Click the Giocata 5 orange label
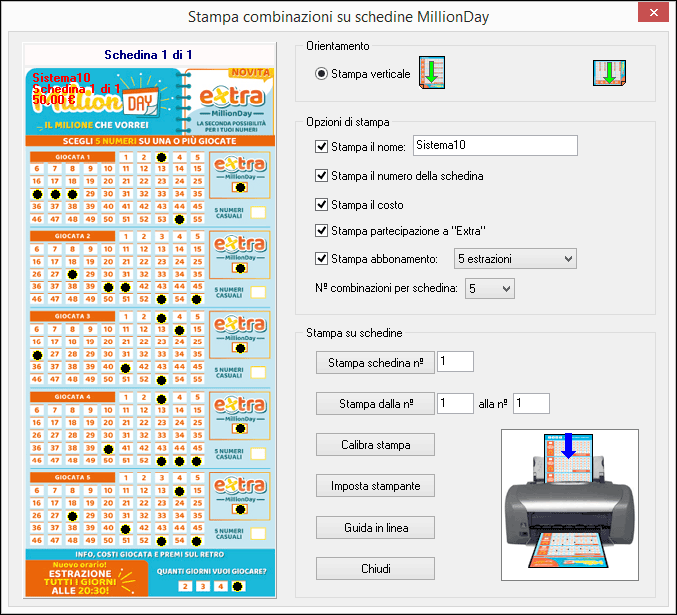Screen dimensions: 677x615 pos(73,477)
